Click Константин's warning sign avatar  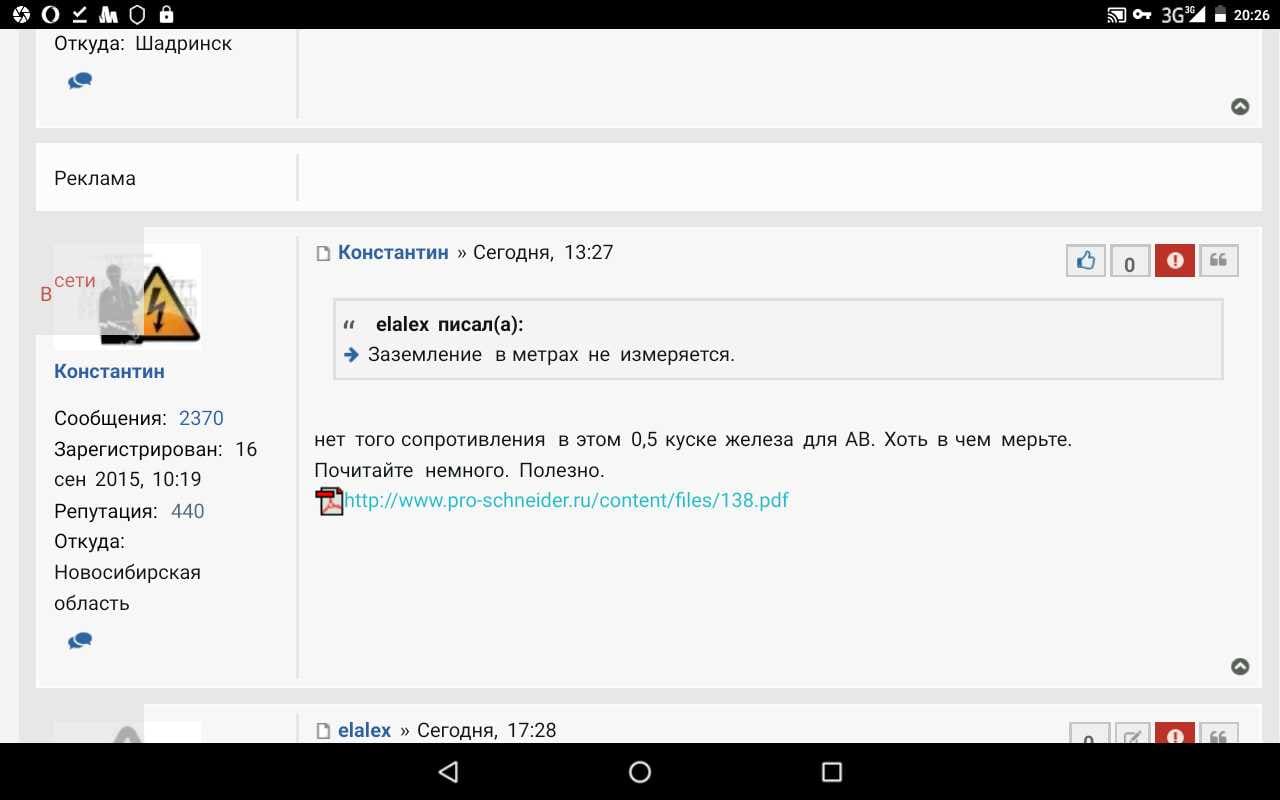point(150,300)
